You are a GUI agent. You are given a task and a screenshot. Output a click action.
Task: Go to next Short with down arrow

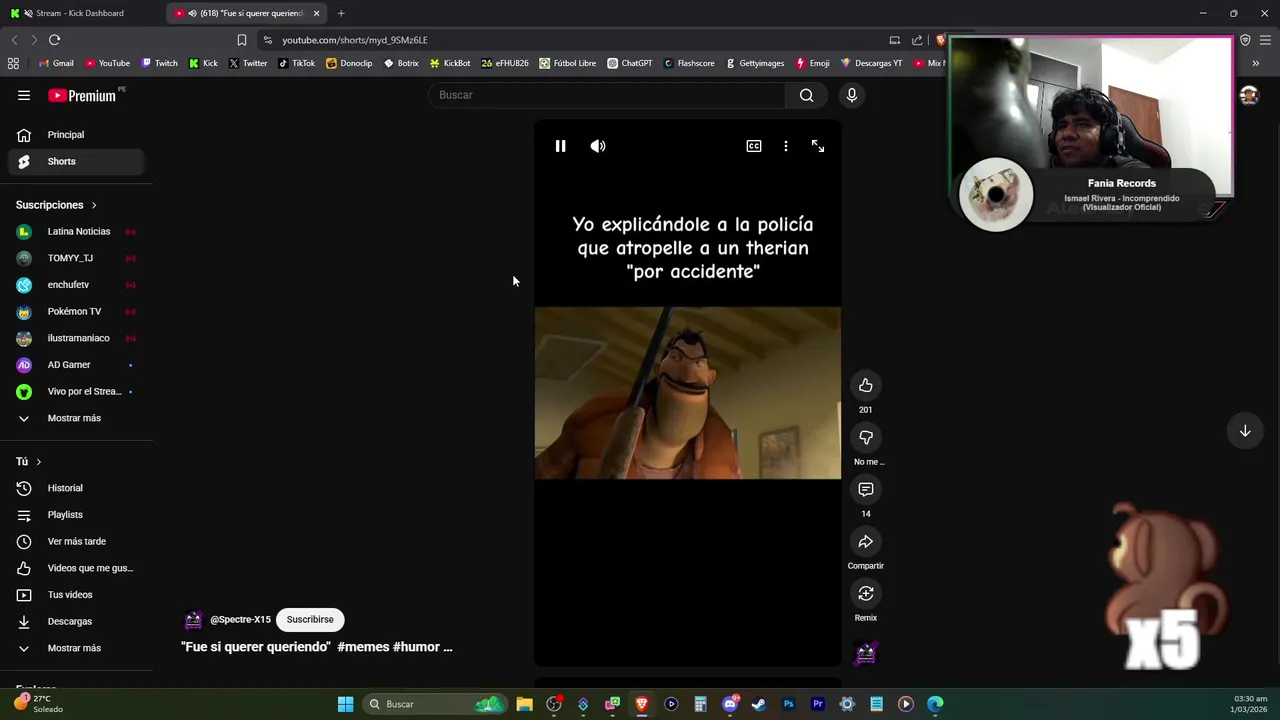pos(1245,431)
